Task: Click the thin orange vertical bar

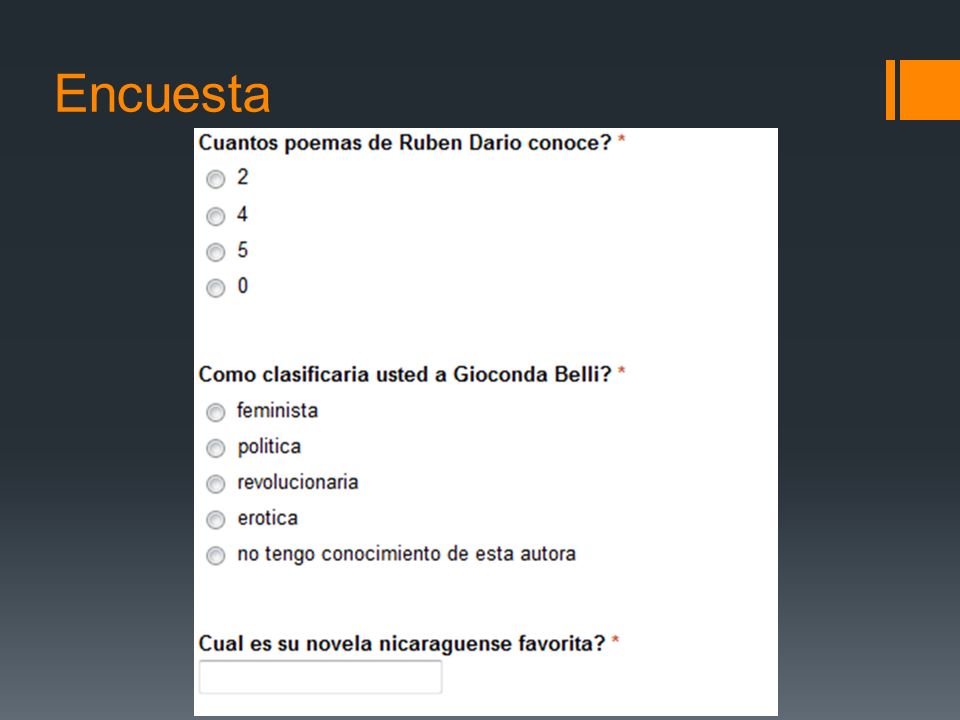Action: [x=890, y=89]
